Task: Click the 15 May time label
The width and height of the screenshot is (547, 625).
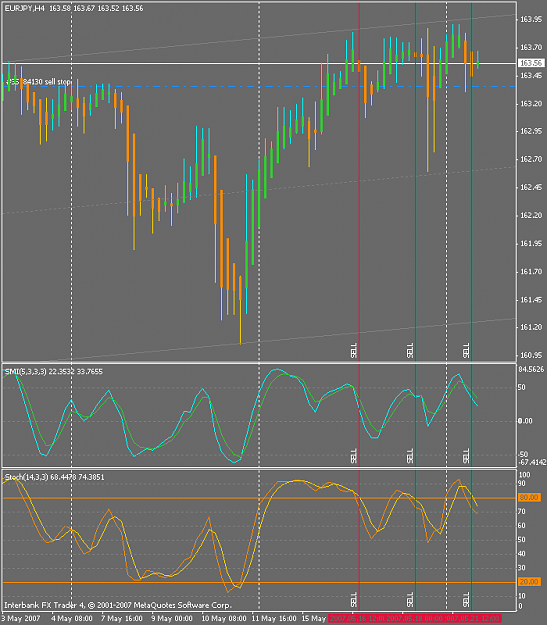Action: point(314,619)
